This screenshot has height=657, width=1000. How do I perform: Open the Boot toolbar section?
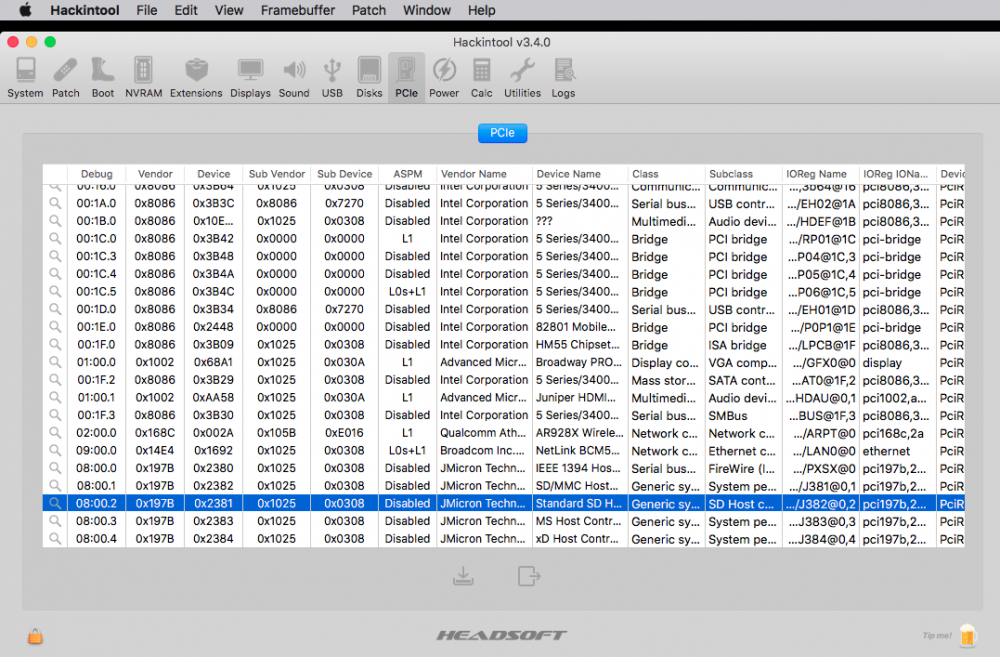103,78
